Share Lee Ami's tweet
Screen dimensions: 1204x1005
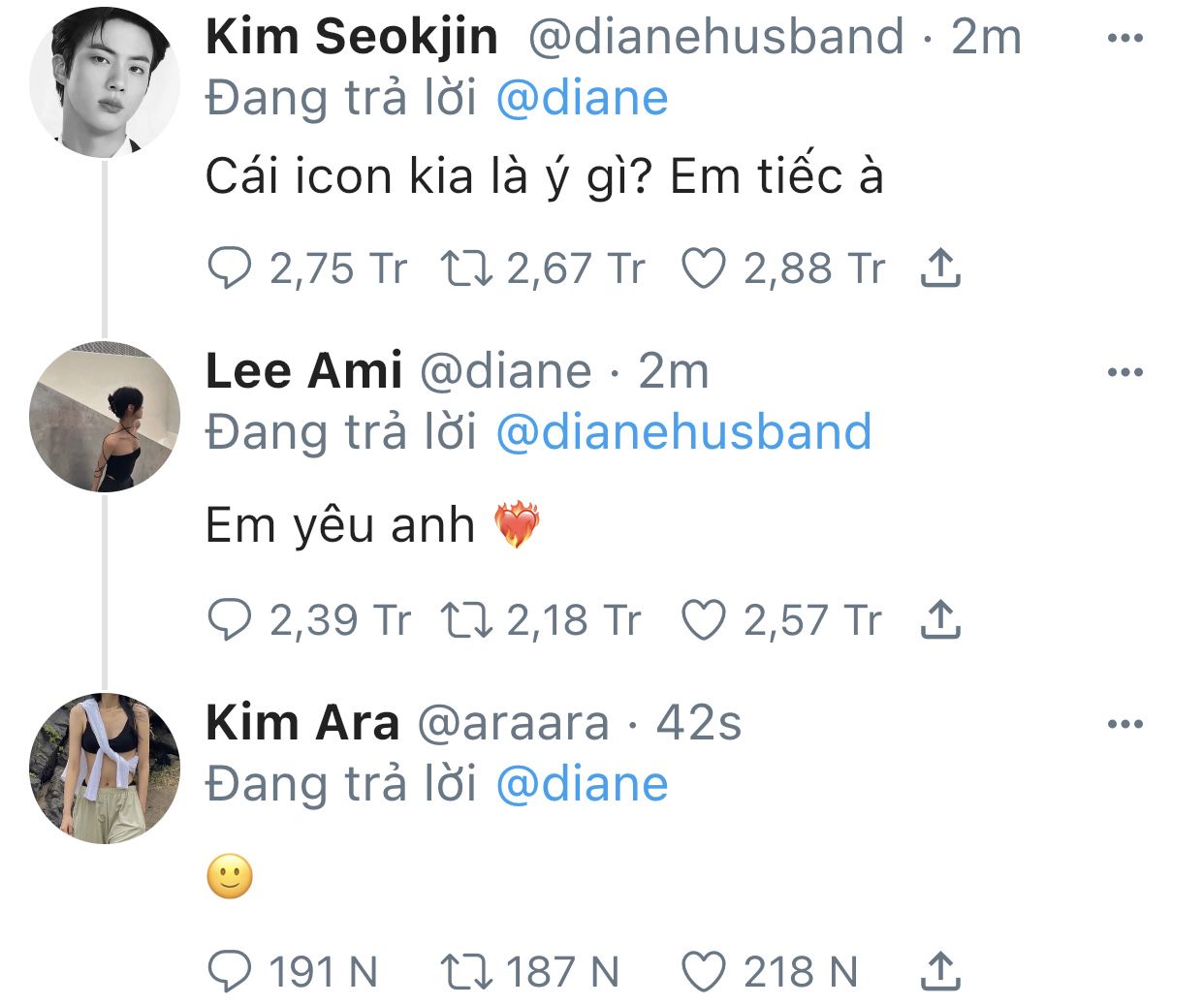point(939,620)
